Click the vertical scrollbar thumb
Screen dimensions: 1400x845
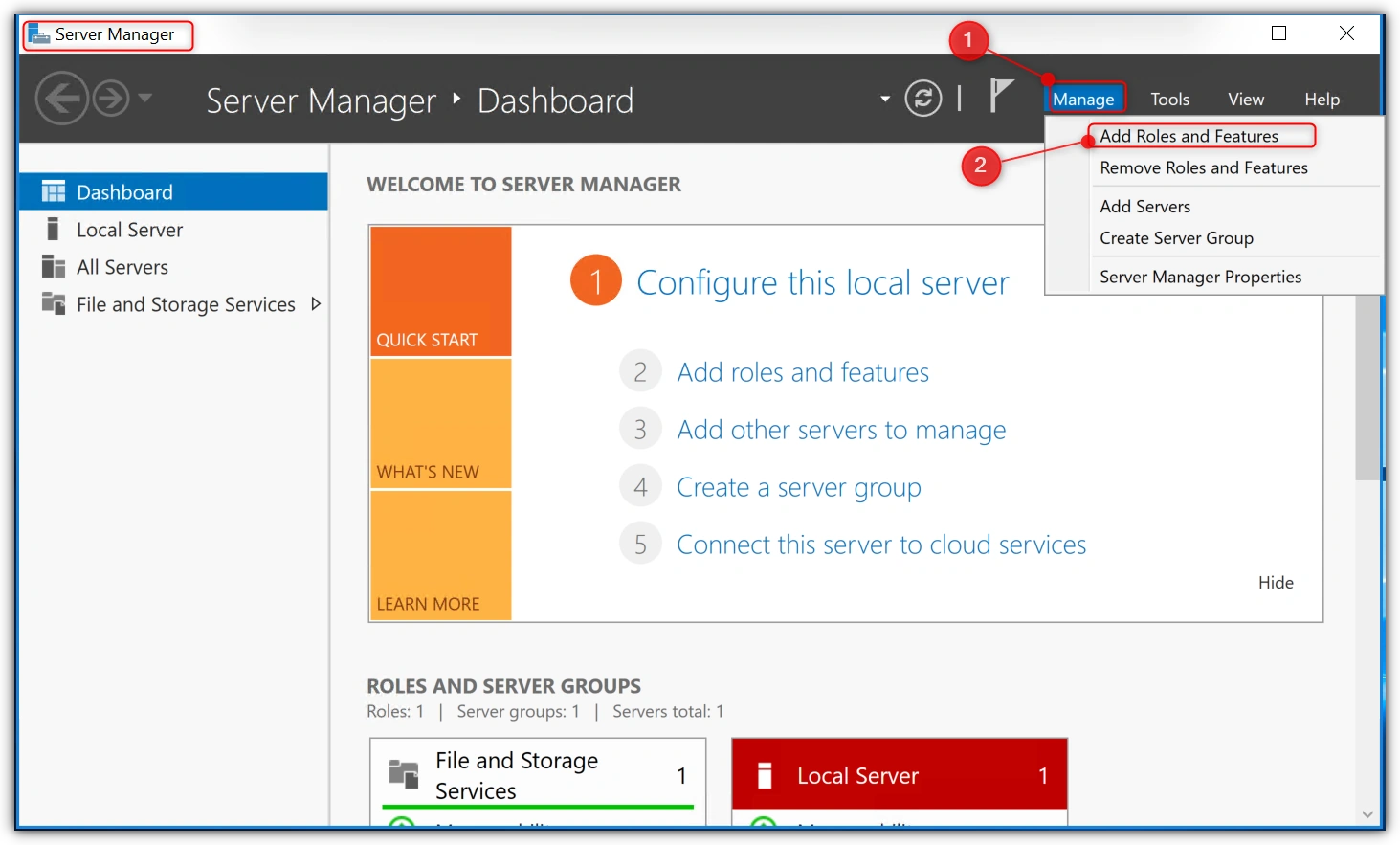[1368, 387]
